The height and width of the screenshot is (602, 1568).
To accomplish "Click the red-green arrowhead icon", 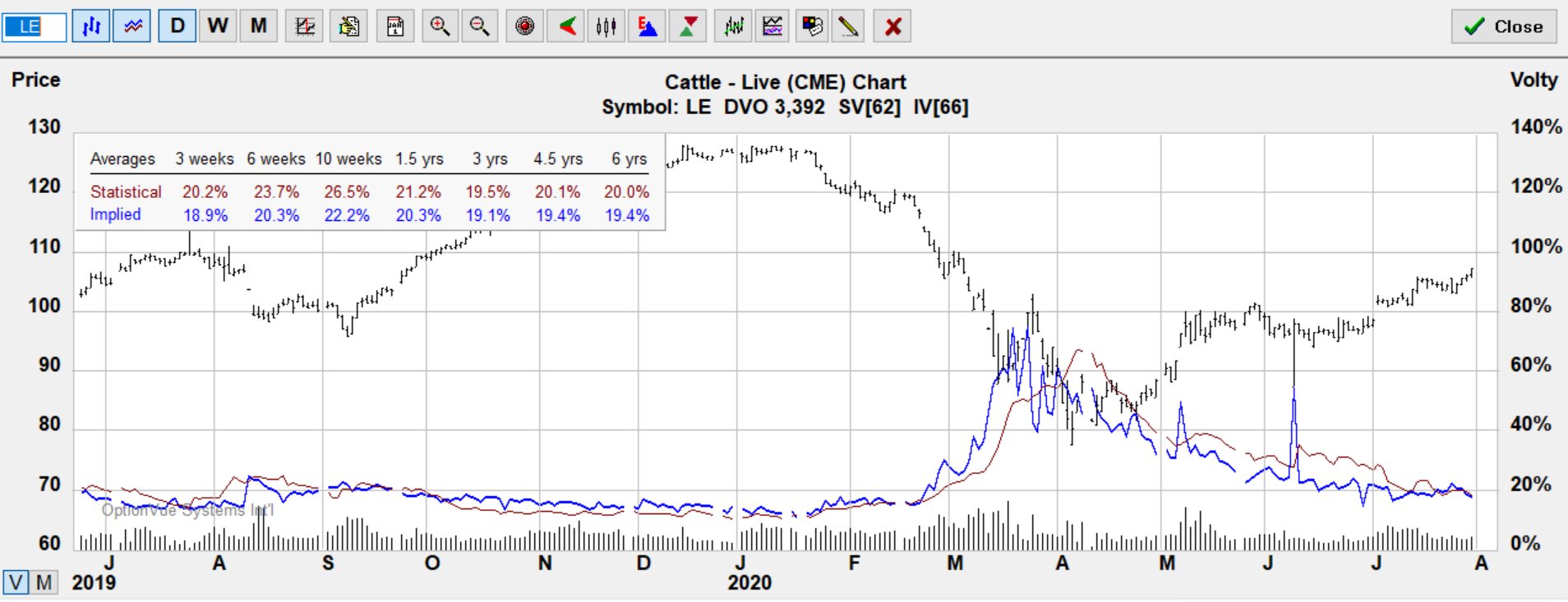I will point(567,26).
